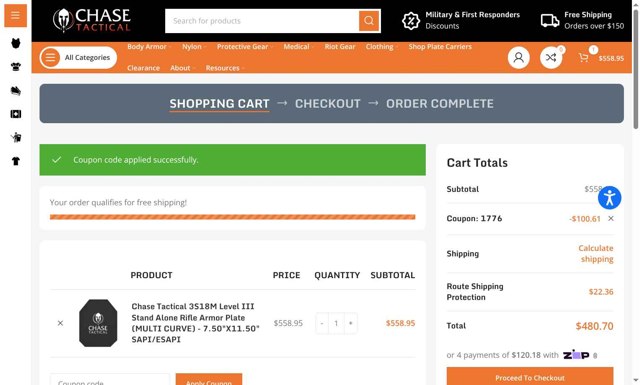The image size is (640, 385).
Task: Click the Apply Coupon button
Action: pyautogui.click(x=209, y=380)
